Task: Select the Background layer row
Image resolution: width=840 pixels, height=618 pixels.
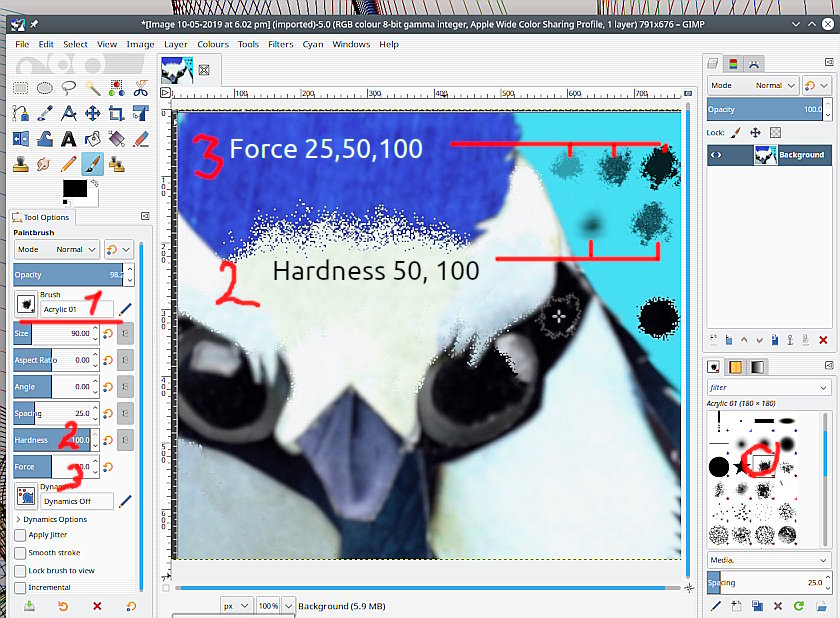Action: [769, 155]
